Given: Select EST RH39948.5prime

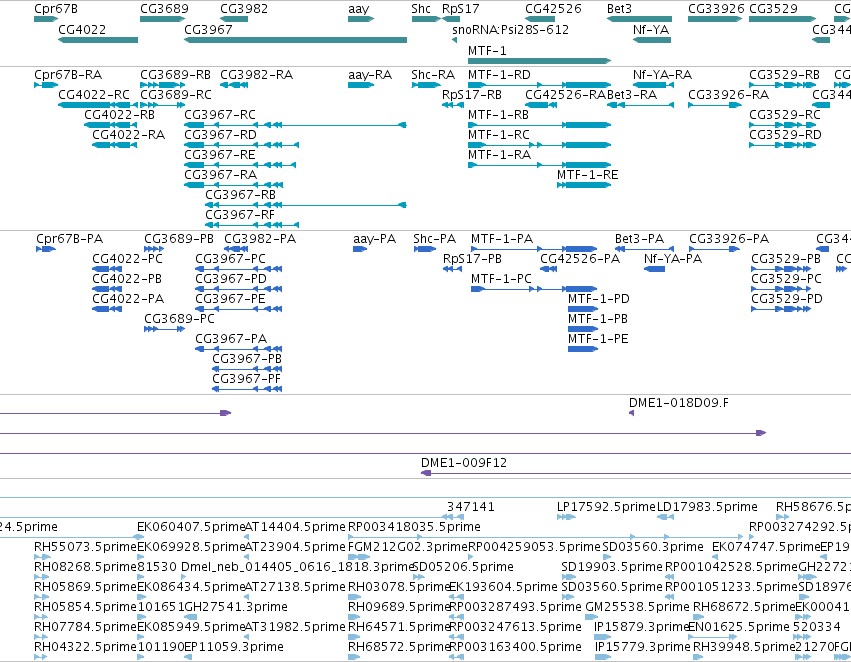Looking at the screenshot, I should click(744, 647).
